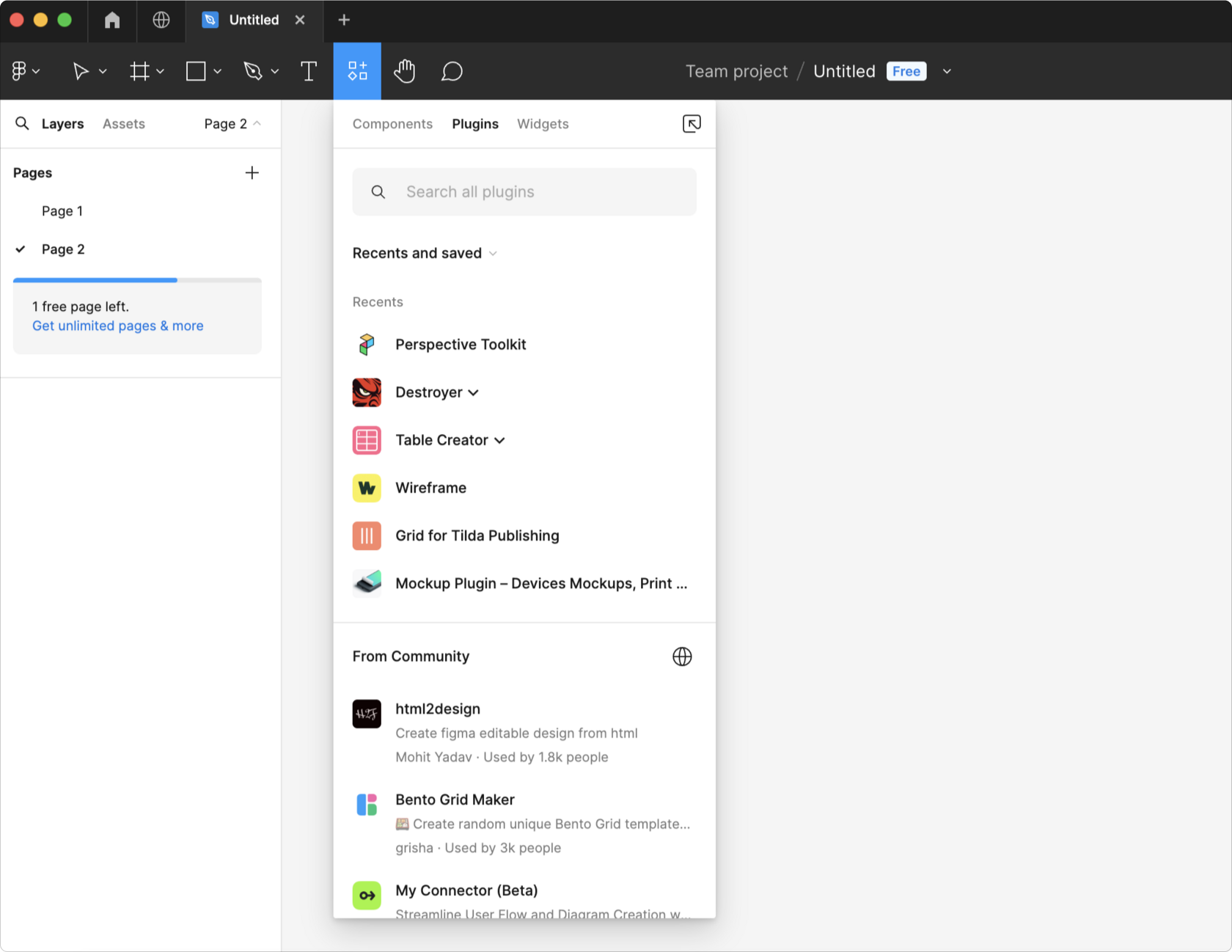1232x952 pixels.
Task: Select the Text tool
Action: (x=309, y=71)
